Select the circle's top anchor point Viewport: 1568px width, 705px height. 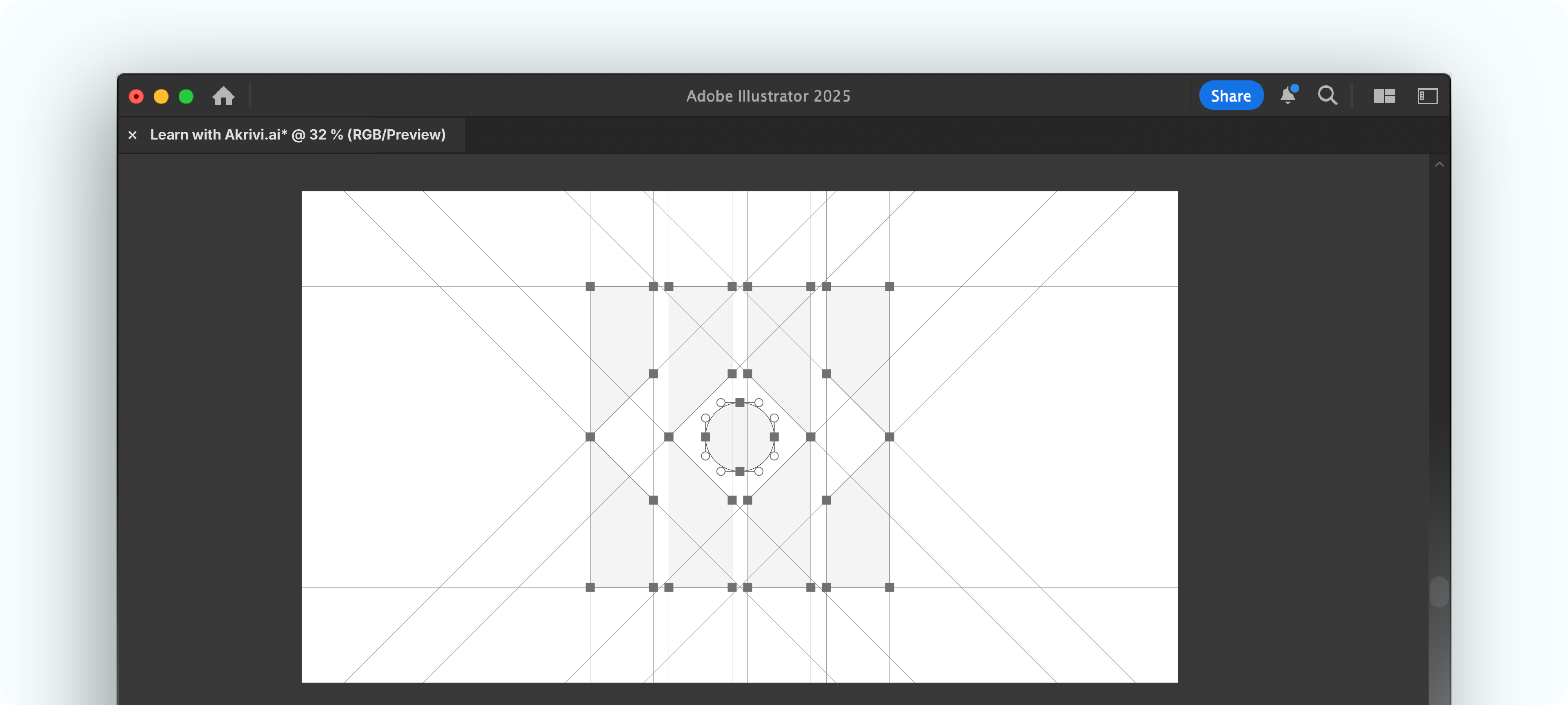[740, 403]
